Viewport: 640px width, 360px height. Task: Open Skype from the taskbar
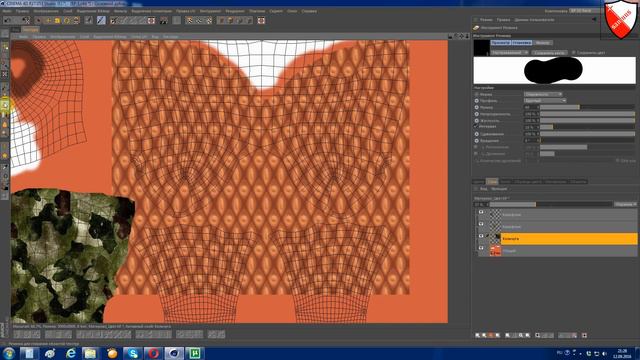[133, 353]
